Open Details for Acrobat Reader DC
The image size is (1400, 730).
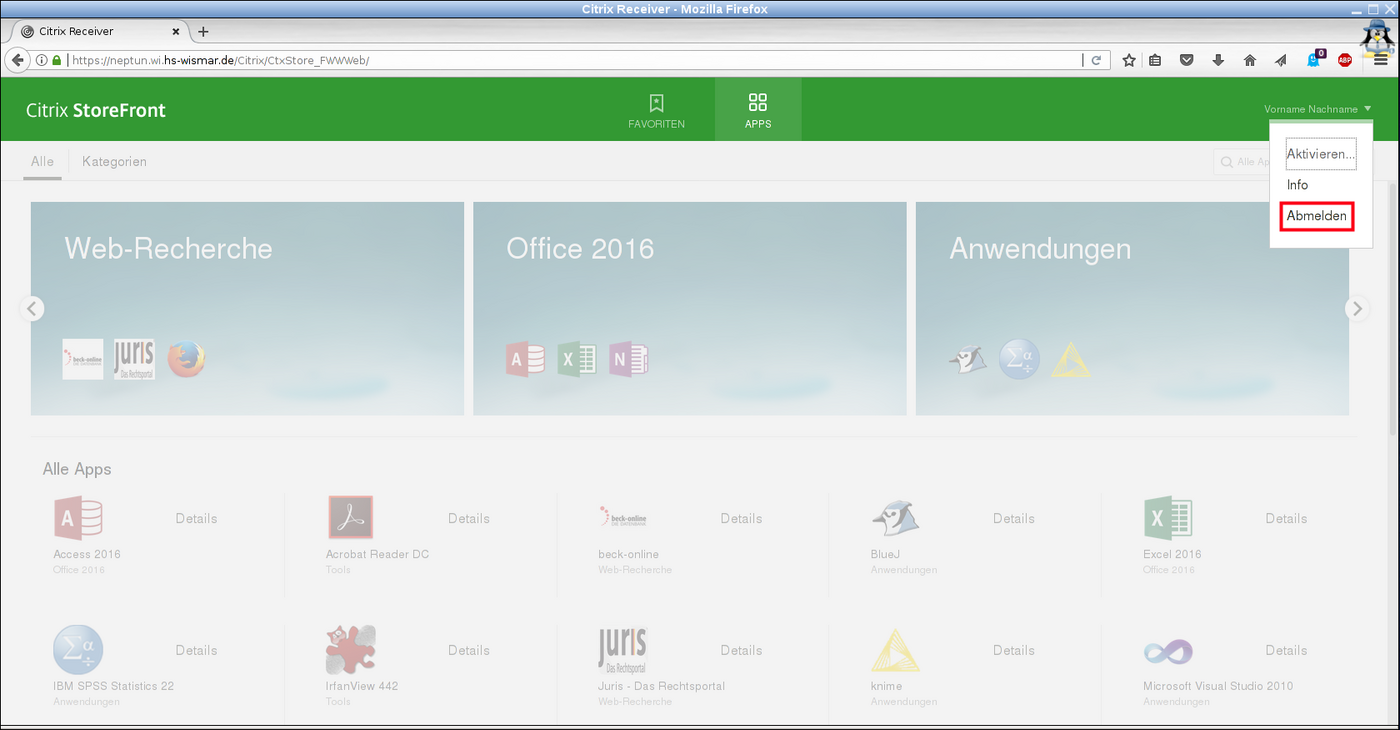point(469,518)
